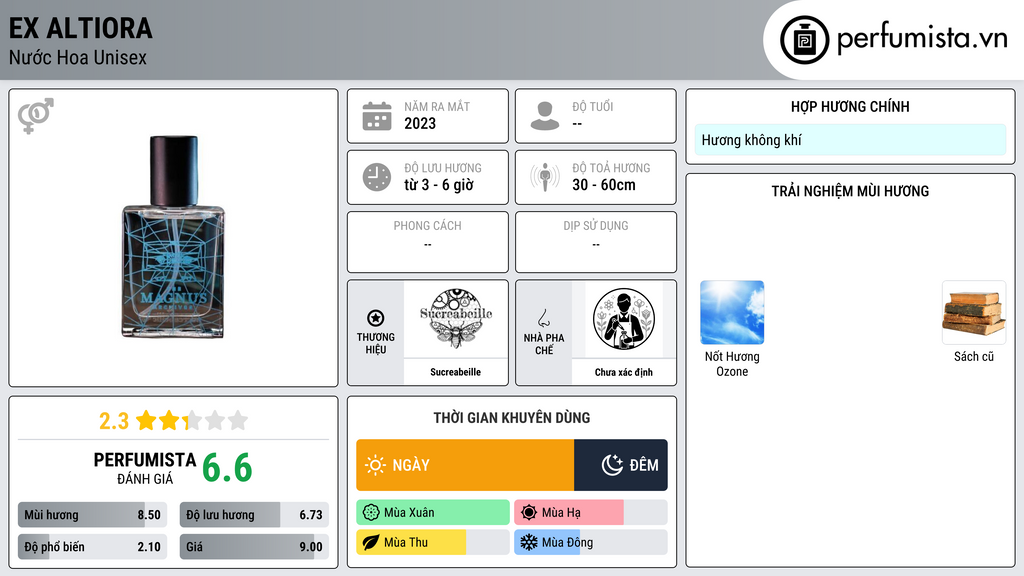1024x576 pixels.
Task: Click the calendar icon beside Năm ra mắt
Action: [x=377, y=116]
